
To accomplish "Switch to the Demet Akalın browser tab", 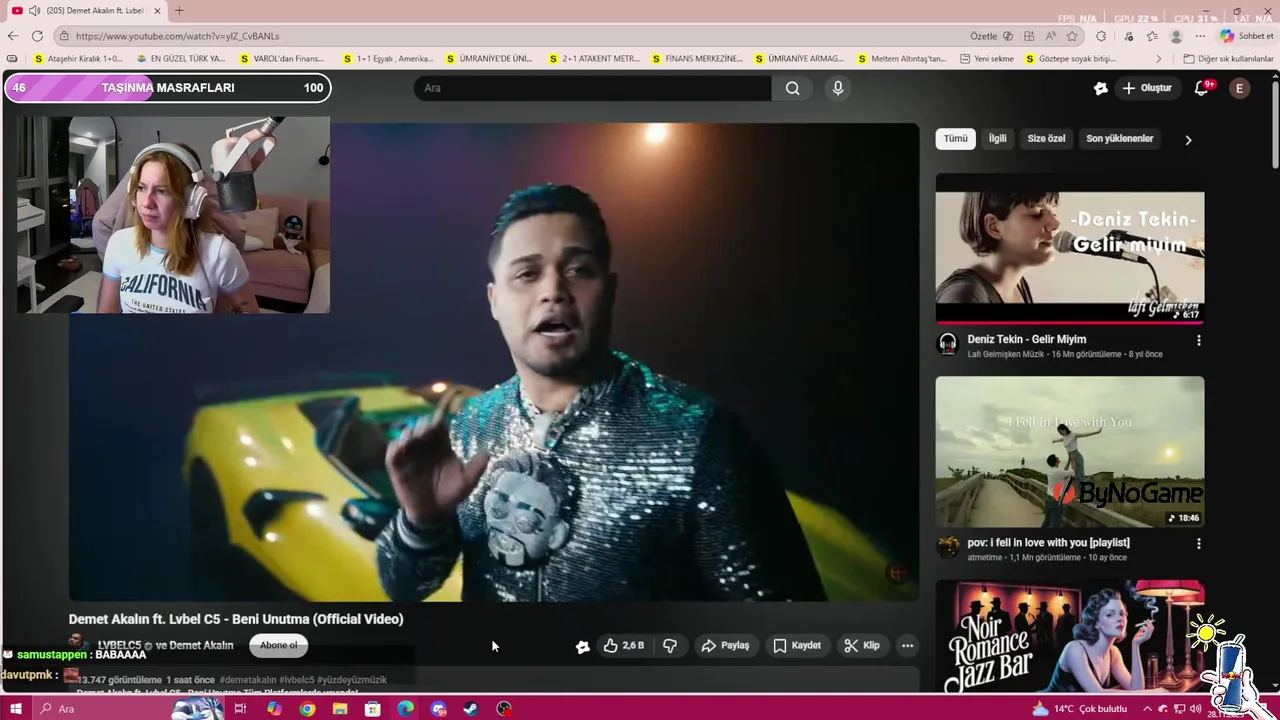I will click(88, 10).
